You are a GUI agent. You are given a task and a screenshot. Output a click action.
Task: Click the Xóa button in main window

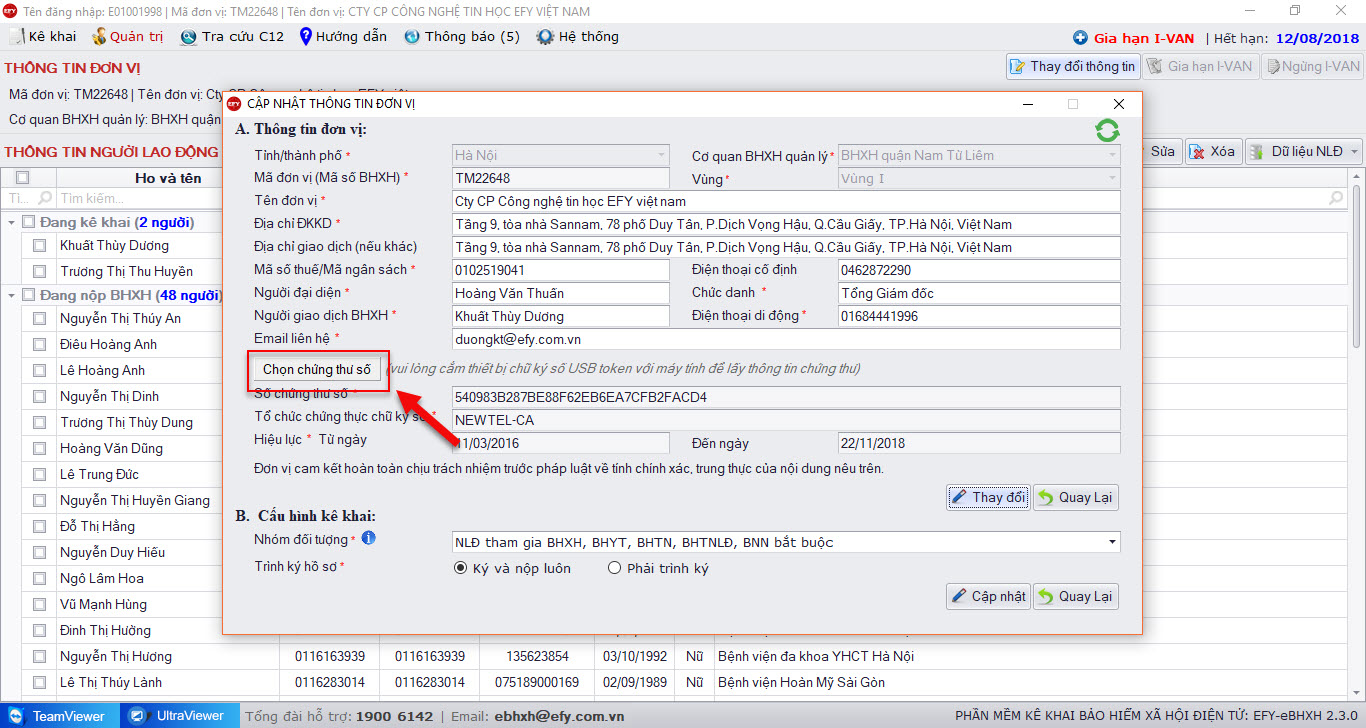[1212, 152]
